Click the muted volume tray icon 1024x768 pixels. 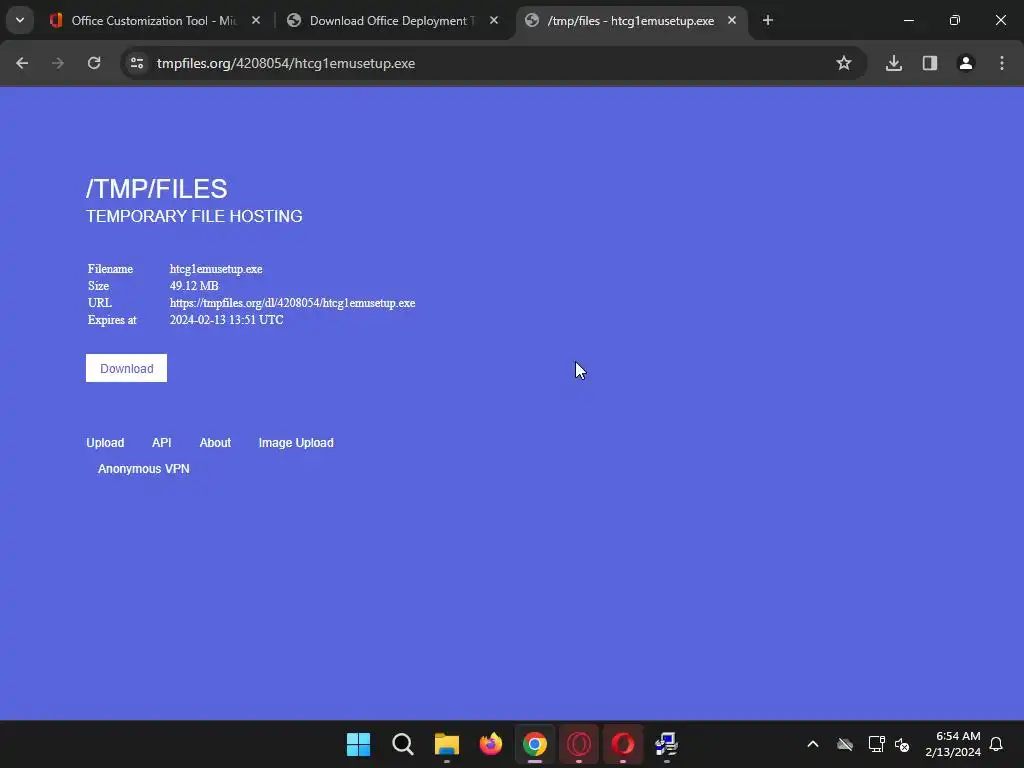coord(903,744)
